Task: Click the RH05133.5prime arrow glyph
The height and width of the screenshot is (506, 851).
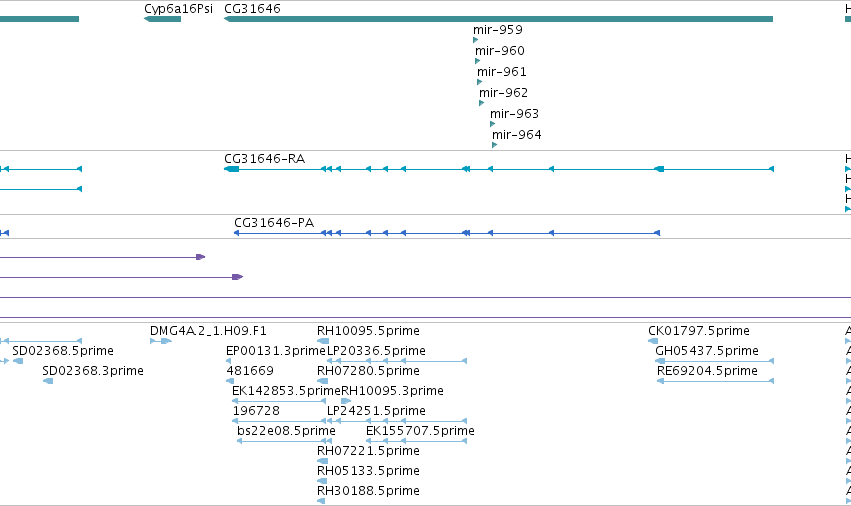Action: 322,481
